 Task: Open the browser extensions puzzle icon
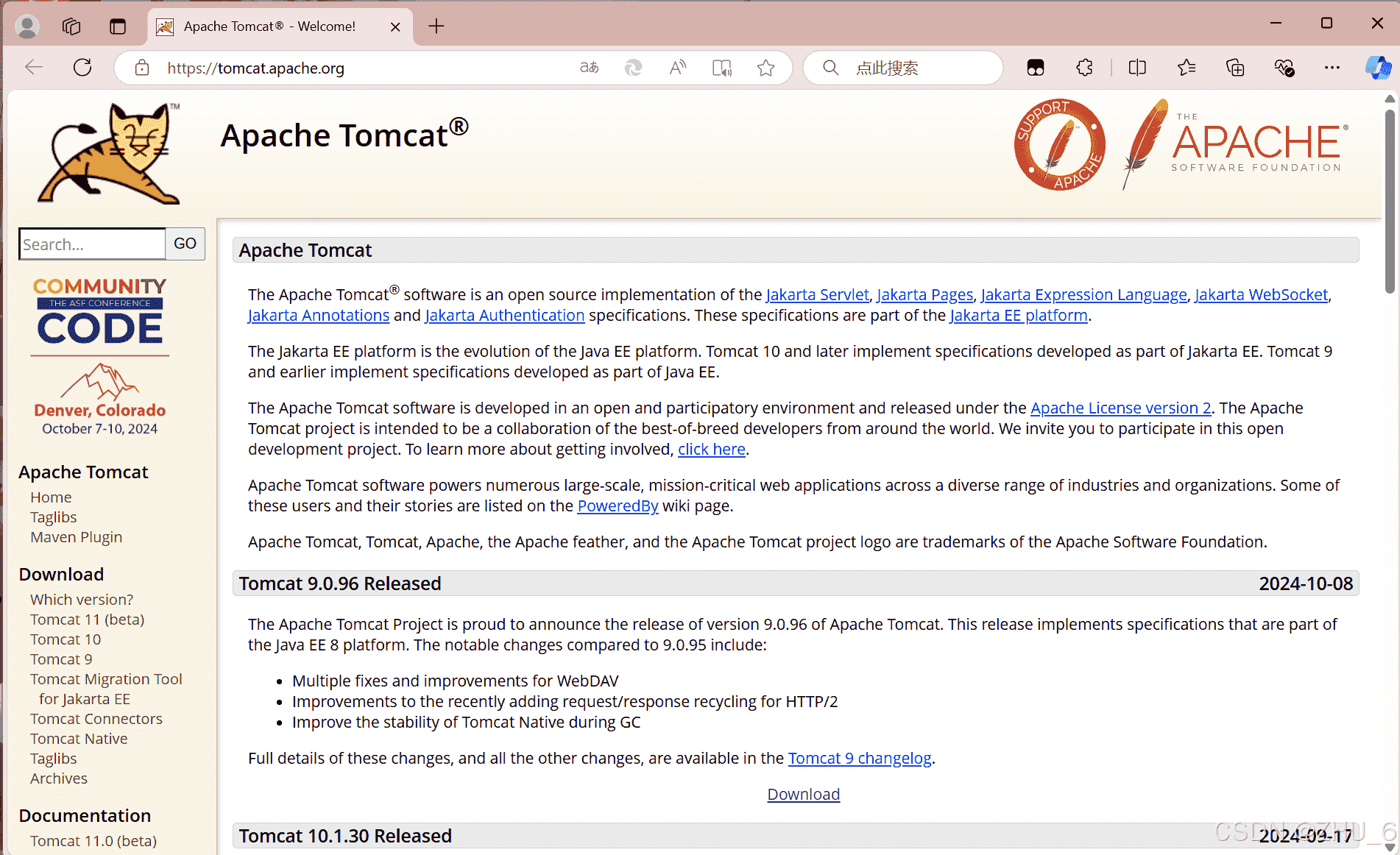pos(1084,68)
